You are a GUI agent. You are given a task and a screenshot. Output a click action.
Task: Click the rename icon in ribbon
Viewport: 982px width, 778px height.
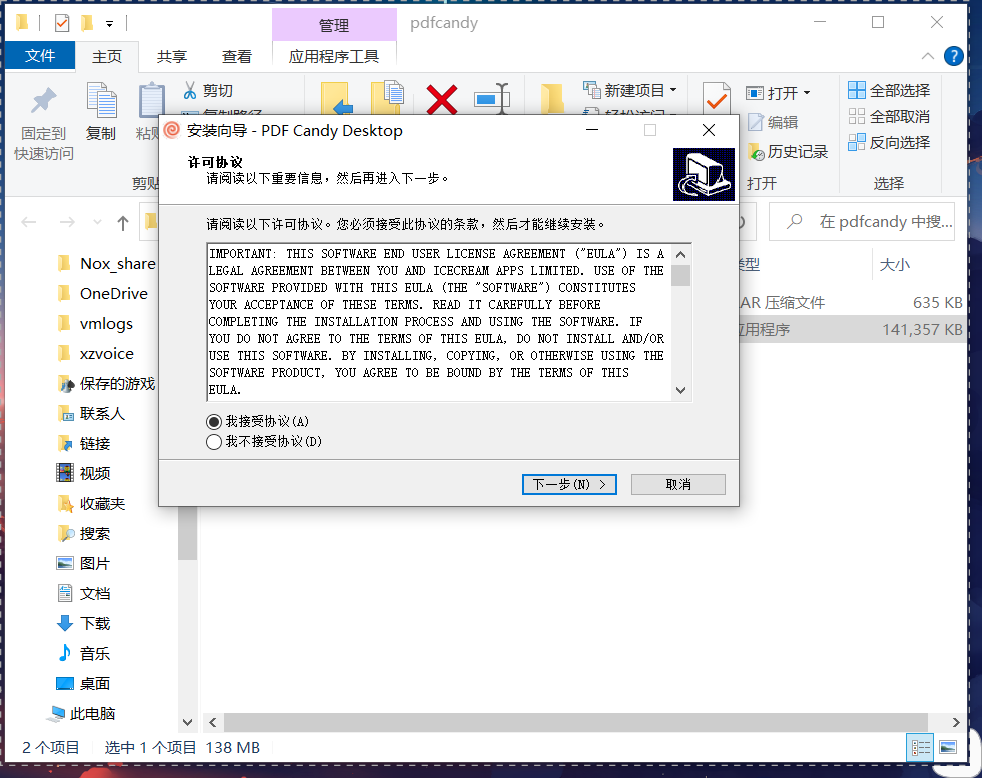(492, 99)
